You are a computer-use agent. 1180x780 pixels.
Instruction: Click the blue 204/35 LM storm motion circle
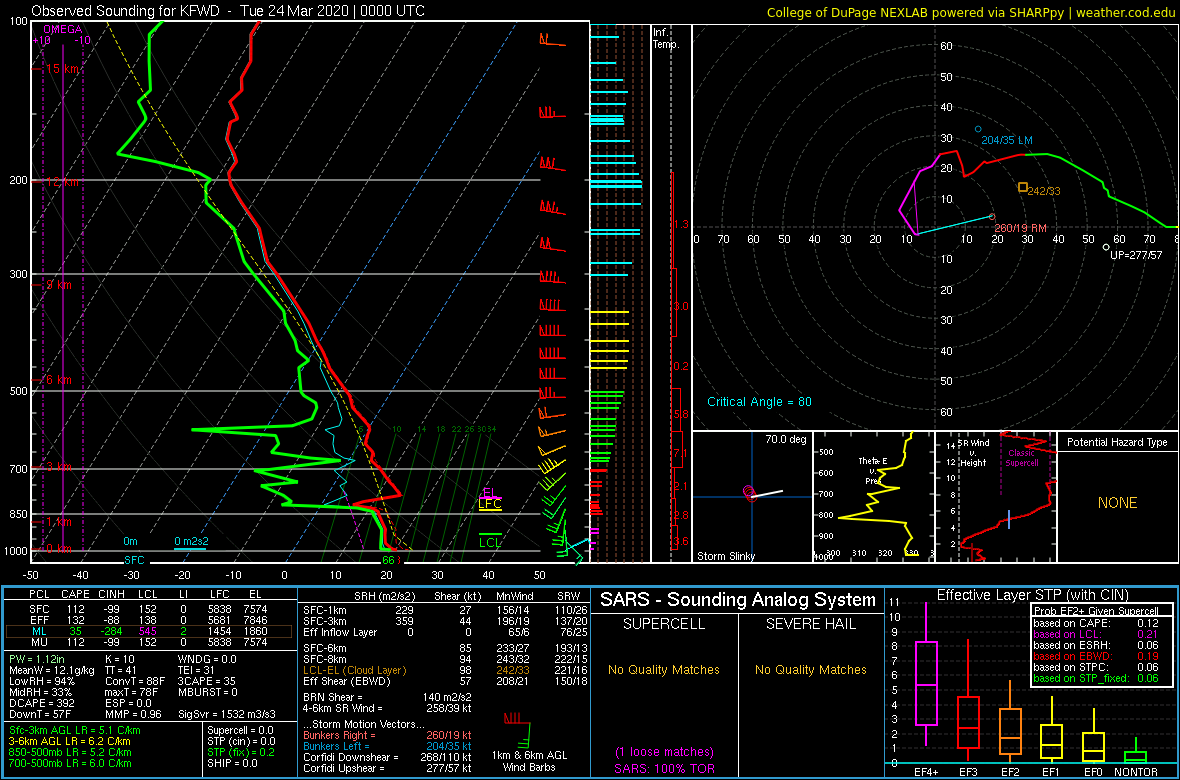(978, 129)
